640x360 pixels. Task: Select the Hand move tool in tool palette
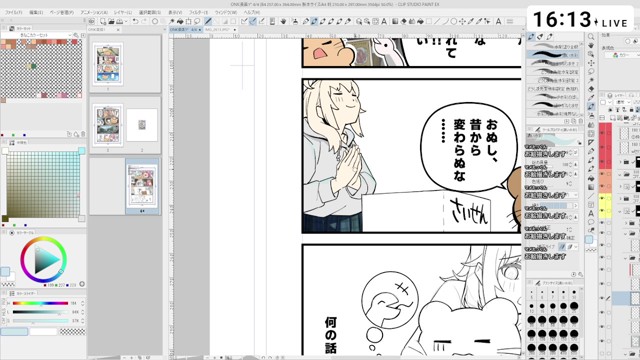click(591, 45)
